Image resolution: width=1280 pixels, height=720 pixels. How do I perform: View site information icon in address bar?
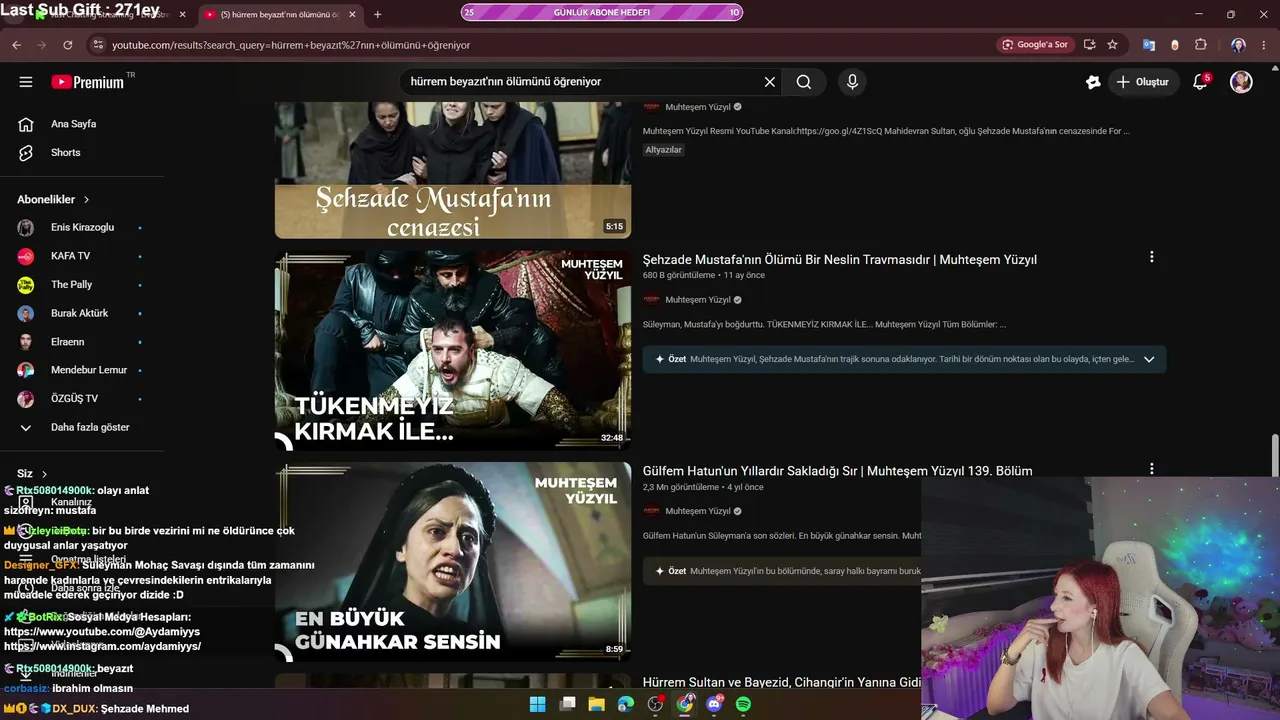(x=97, y=45)
